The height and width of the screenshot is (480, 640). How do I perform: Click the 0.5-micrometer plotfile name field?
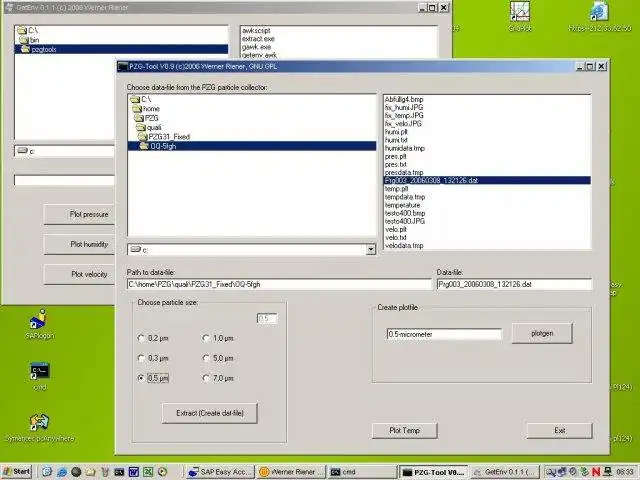[x=444, y=334]
